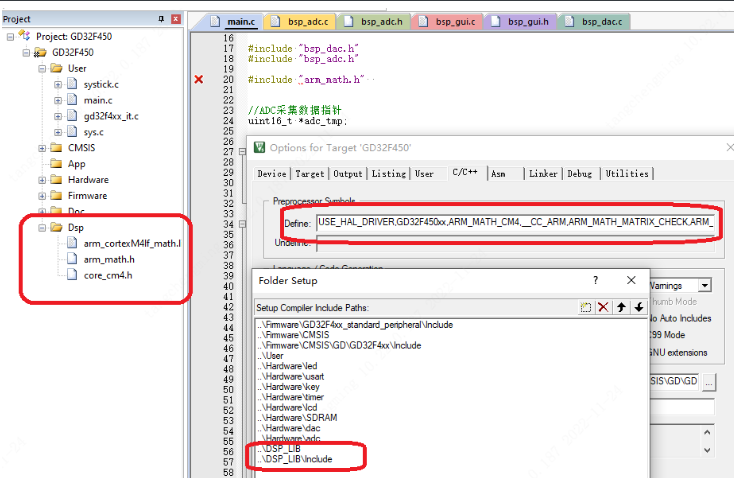Open the Target tab in Options dialog
Screen dimensions: 734x478
coord(310,174)
